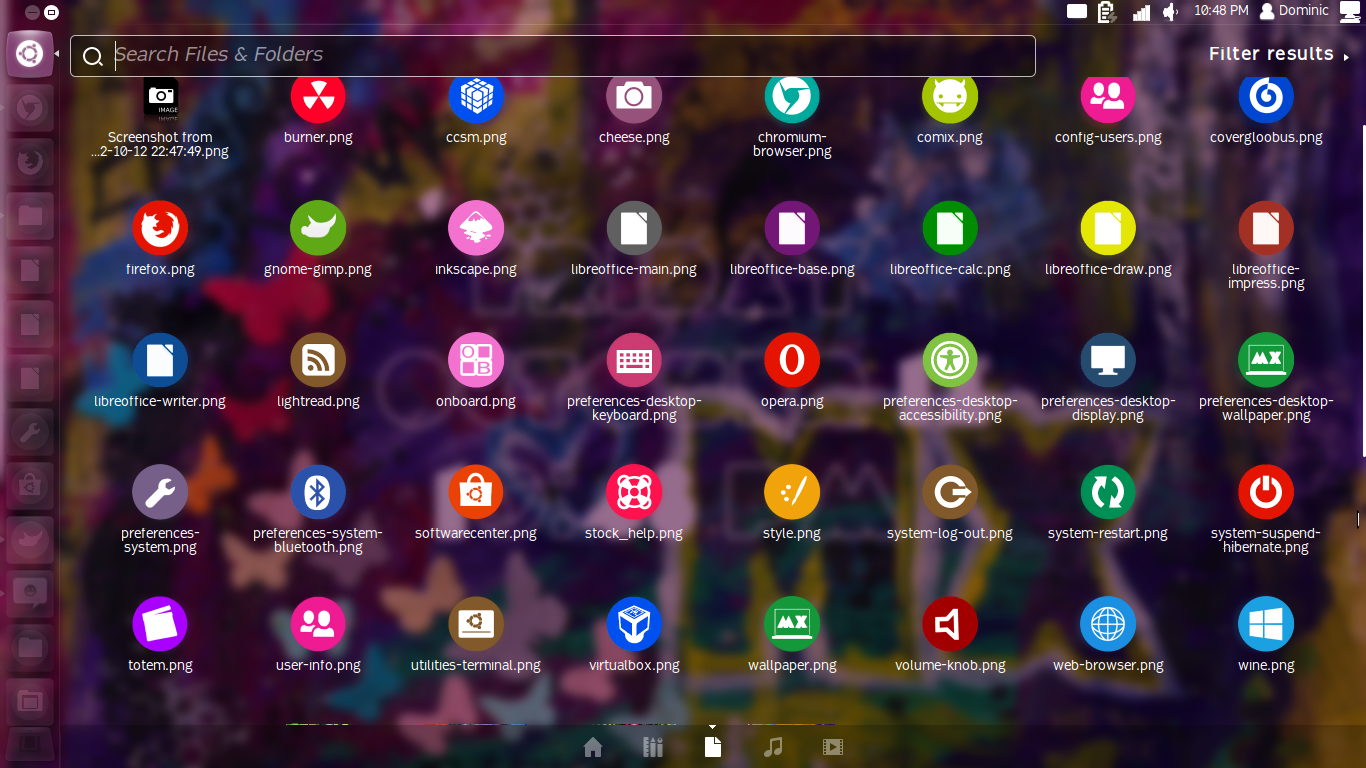Click the Ubuntu Dash home launcher button
The image size is (1366, 768).
tap(30, 54)
